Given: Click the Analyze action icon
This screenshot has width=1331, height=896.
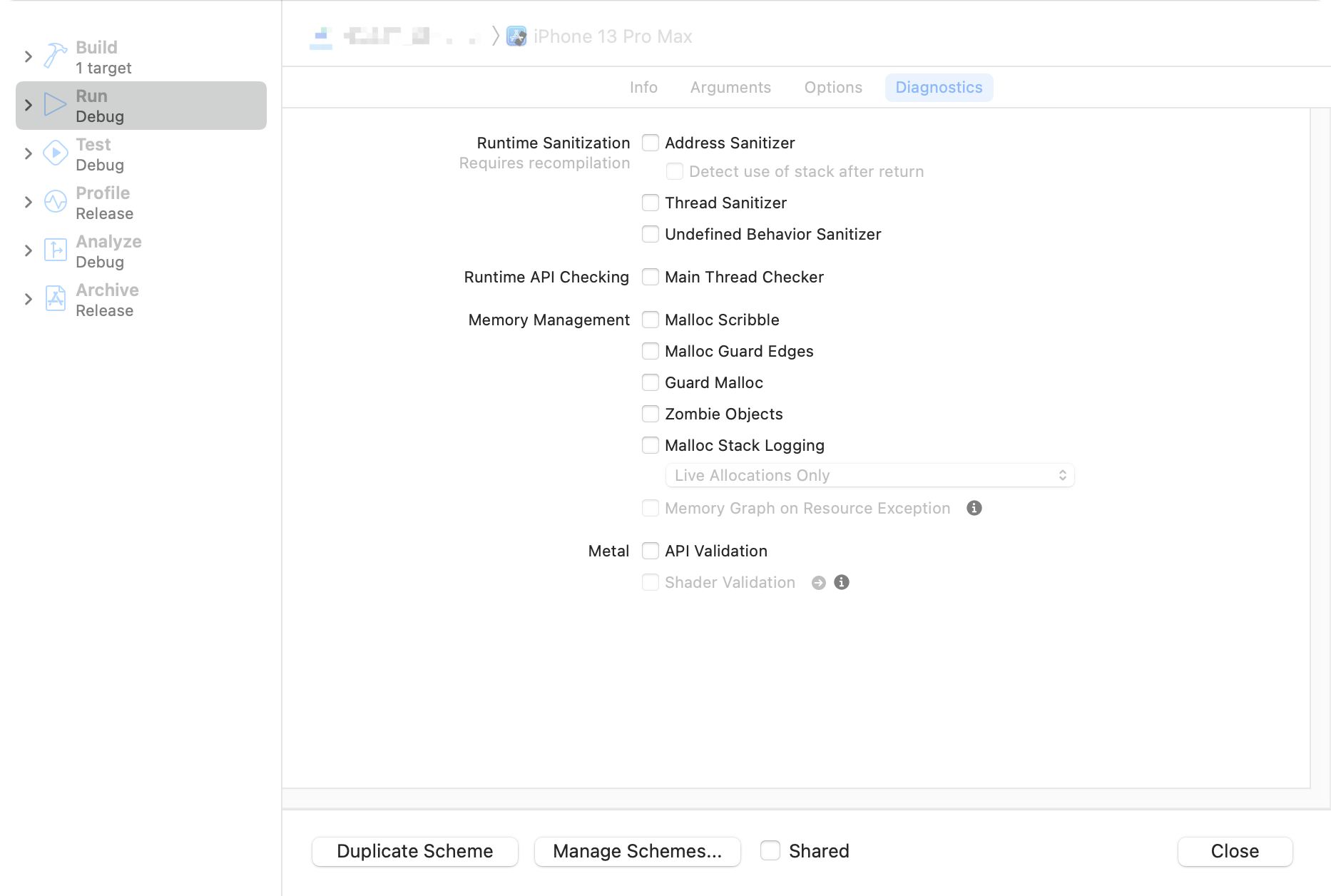Looking at the screenshot, I should (x=55, y=250).
